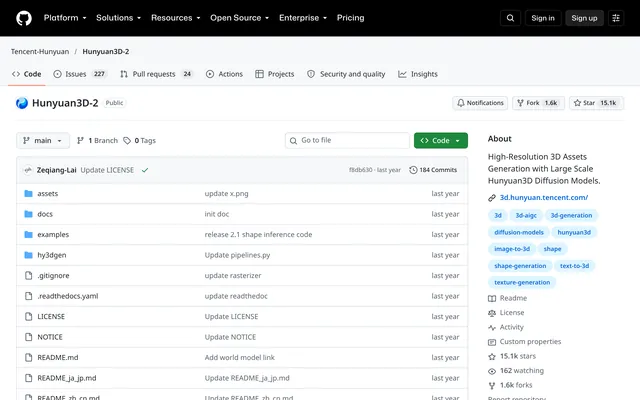Open the 184 Commits history icon
Image resolution: width=640 pixels, height=400 pixels.
coord(413,170)
